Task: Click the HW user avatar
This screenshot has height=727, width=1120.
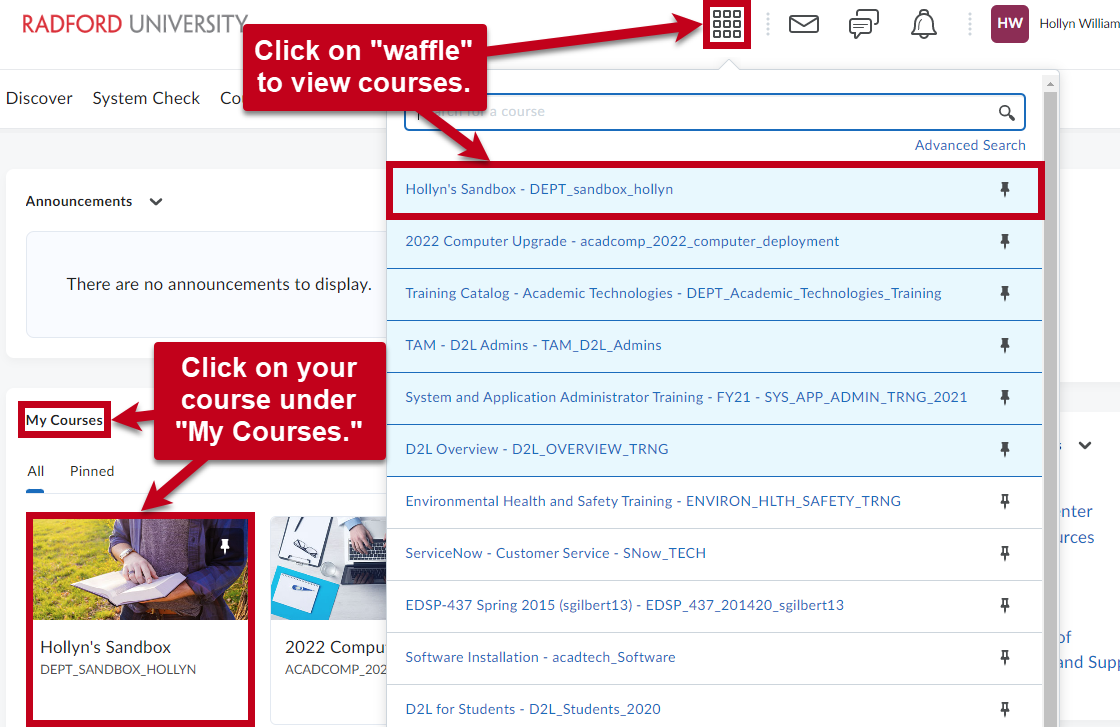Action: (x=1009, y=24)
